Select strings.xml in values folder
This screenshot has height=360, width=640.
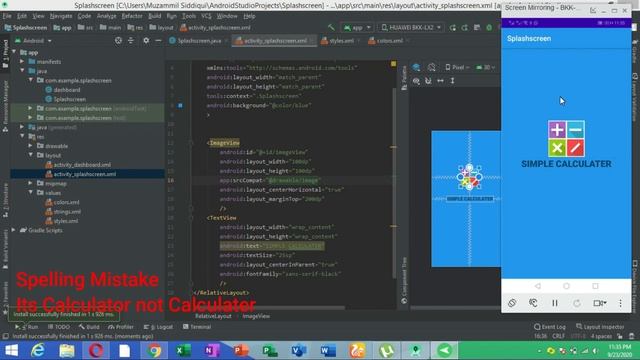click(63, 212)
